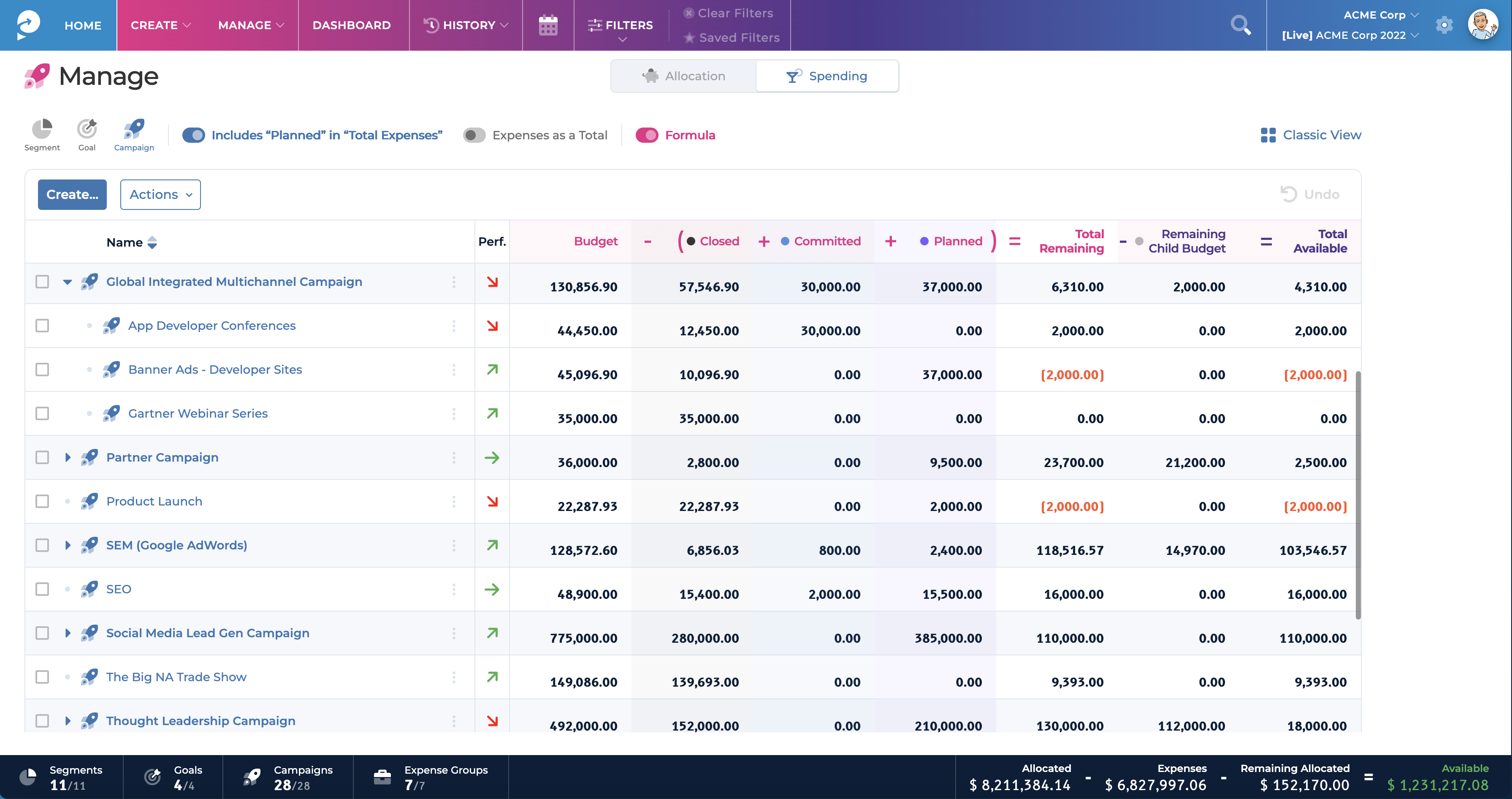Open the Product Launch campaign link
This screenshot has width=1512, height=799.
(x=154, y=501)
